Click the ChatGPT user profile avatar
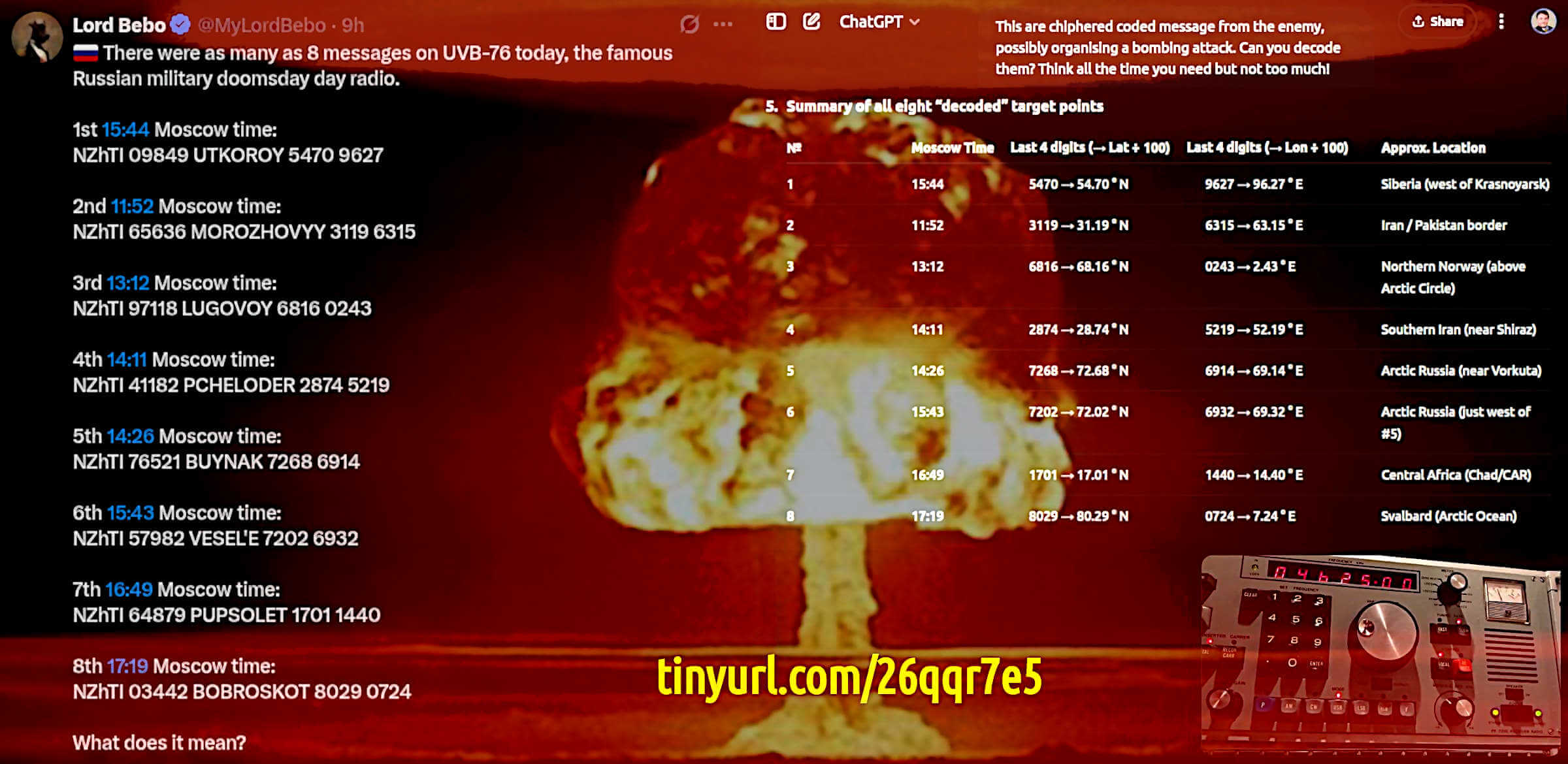Viewport: 1568px width, 764px height. pos(1543,22)
